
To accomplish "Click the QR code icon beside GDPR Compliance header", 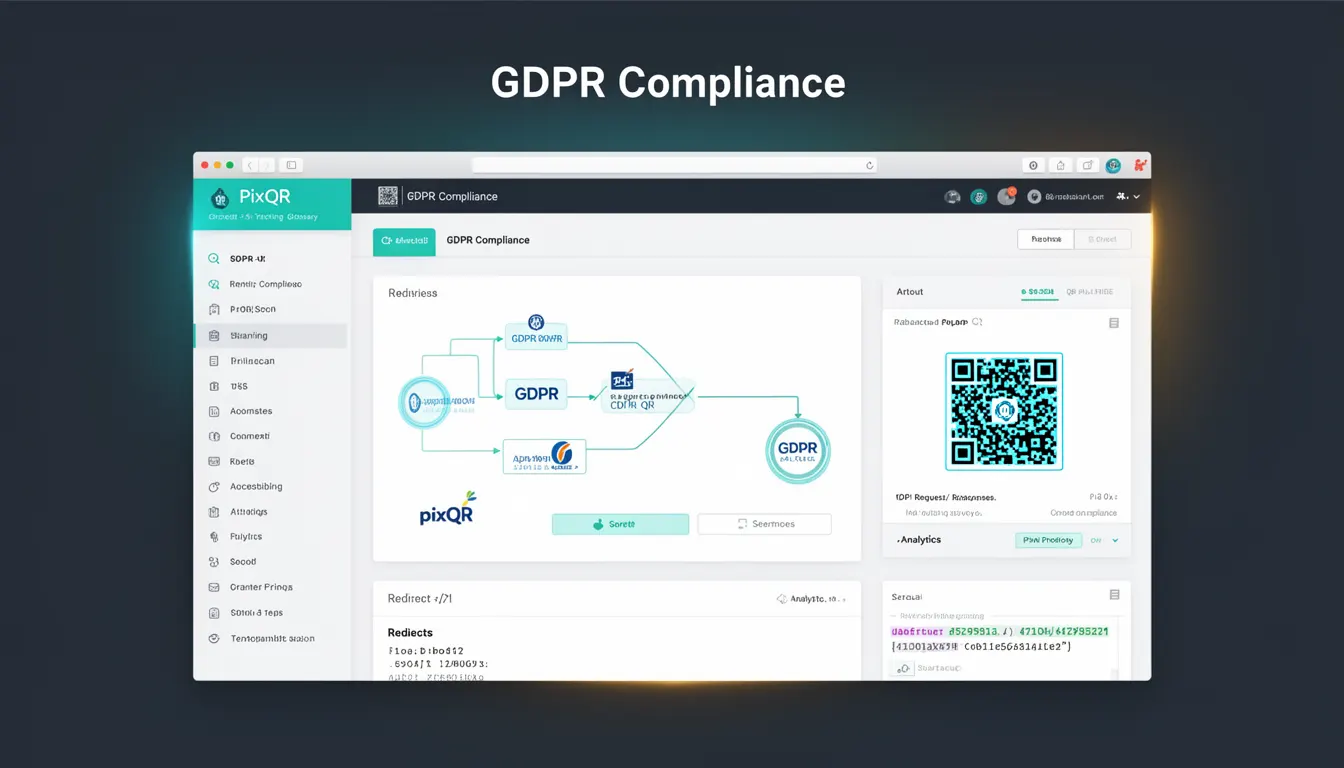I will click(x=388, y=196).
